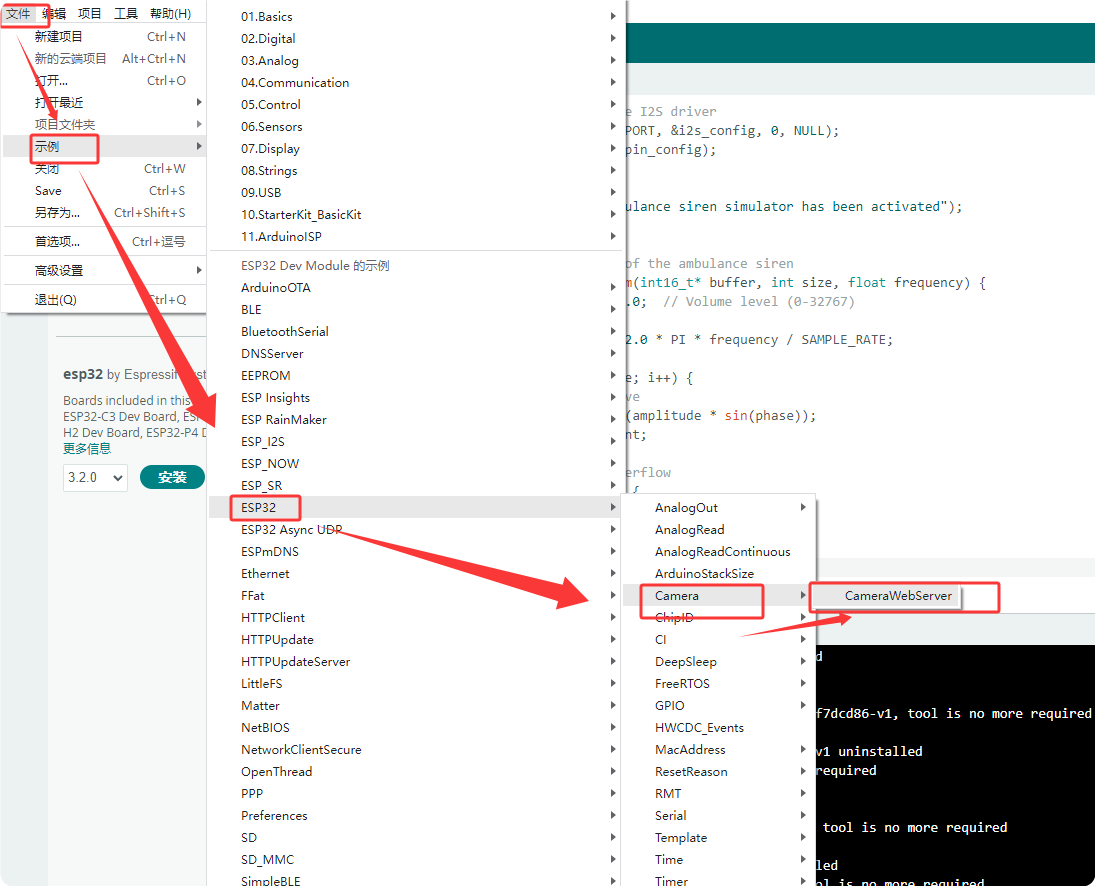The image size is (1095, 886).
Task: Select 另存为... menu entry
Action: tap(105, 212)
